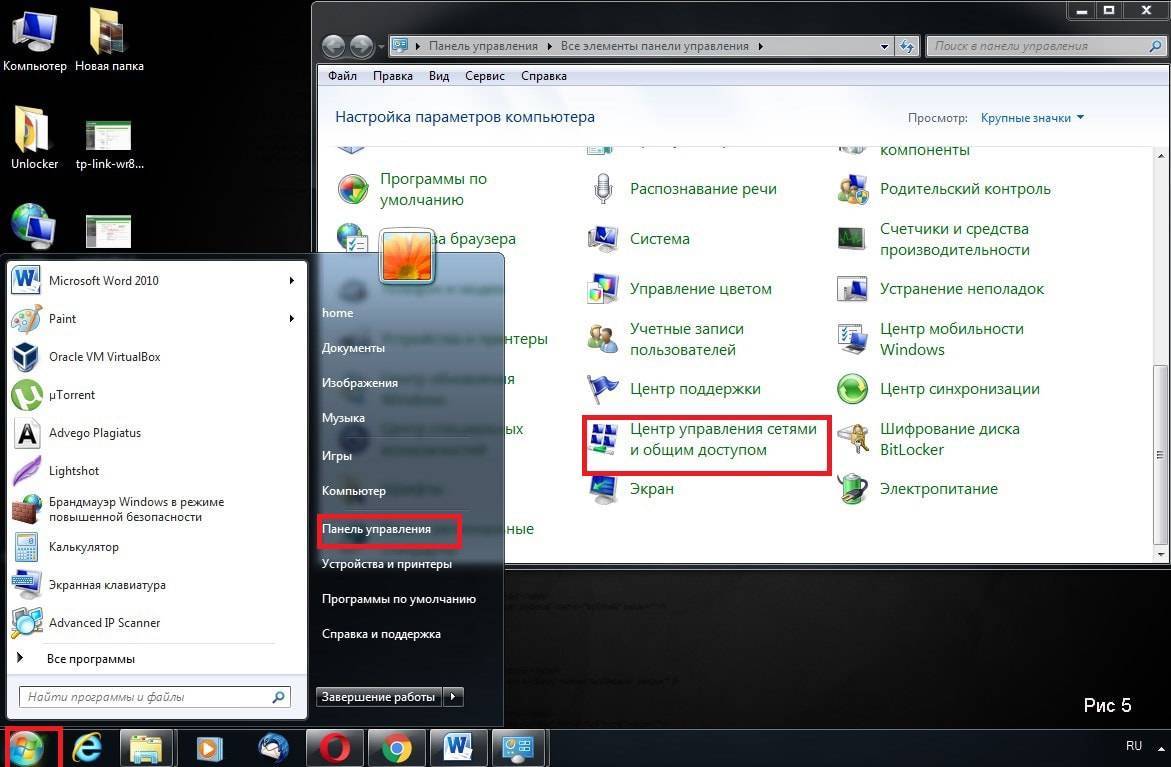The height and width of the screenshot is (767, 1171).
Task: Open the Распознавание речи microphone icon
Action: (603, 189)
